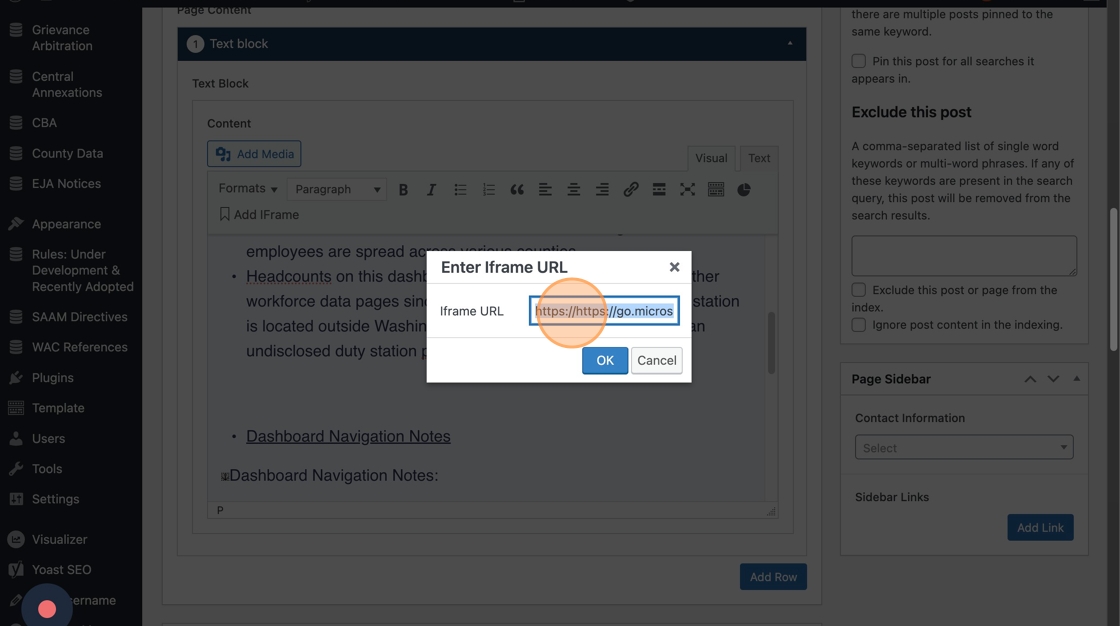Cancel the Iframe URL dialog
The height and width of the screenshot is (626, 1120).
(656, 360)
